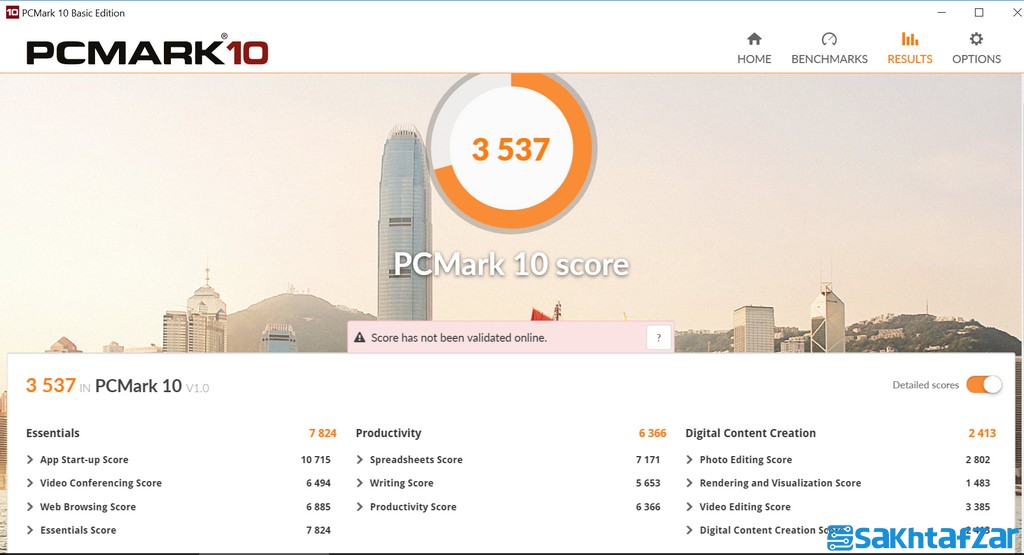Open Benchmarks via the gauge icon

829,39
